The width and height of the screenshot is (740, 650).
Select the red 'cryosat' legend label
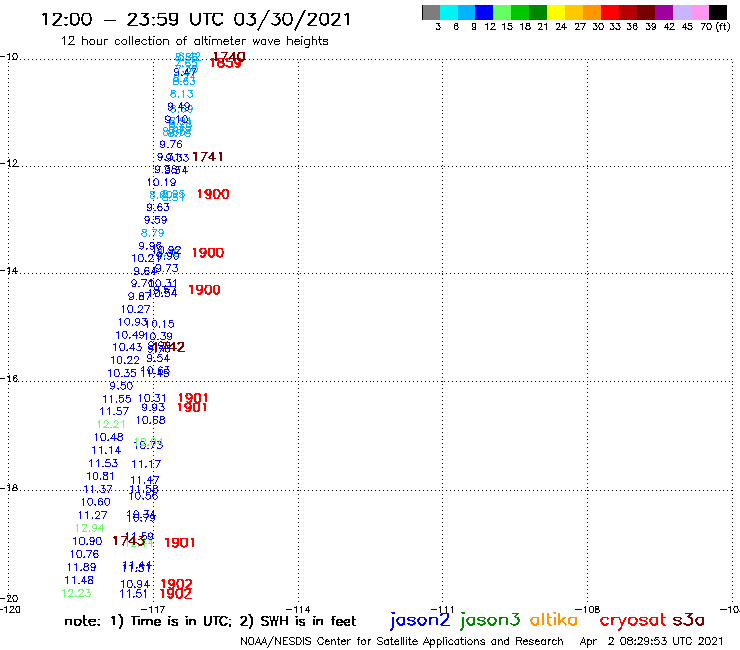(632, 620)
